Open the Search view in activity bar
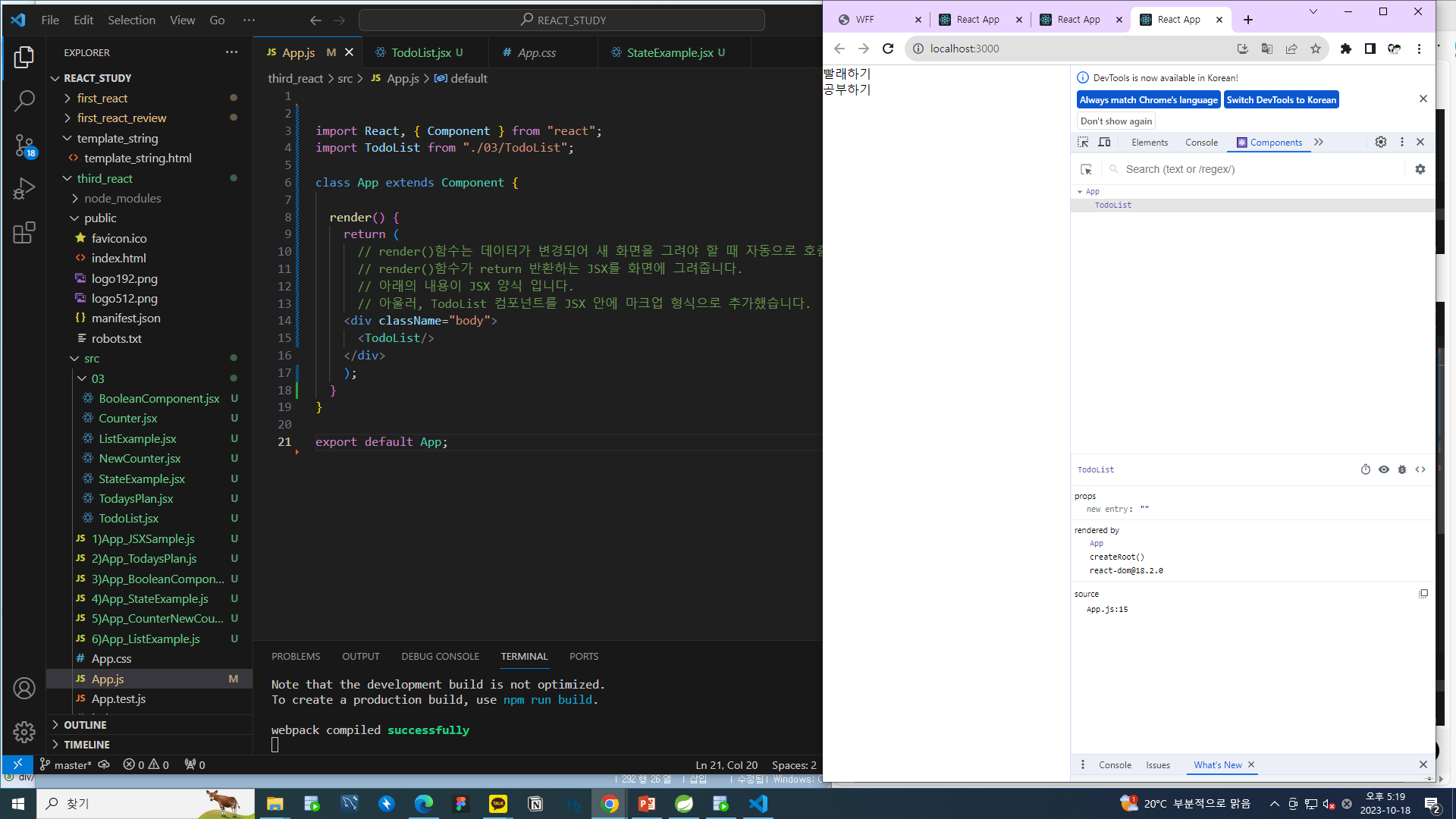Viewport: 1456px width, 819px height. point(24,101)
